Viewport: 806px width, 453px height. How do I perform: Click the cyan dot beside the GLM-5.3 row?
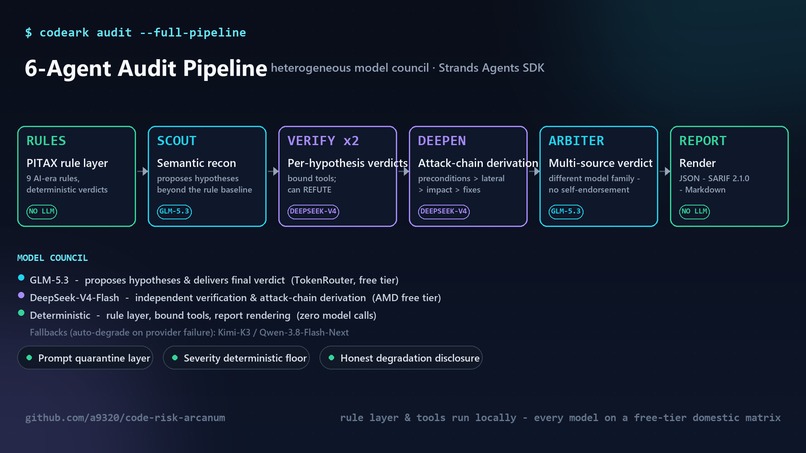click(x=21, y=278)
